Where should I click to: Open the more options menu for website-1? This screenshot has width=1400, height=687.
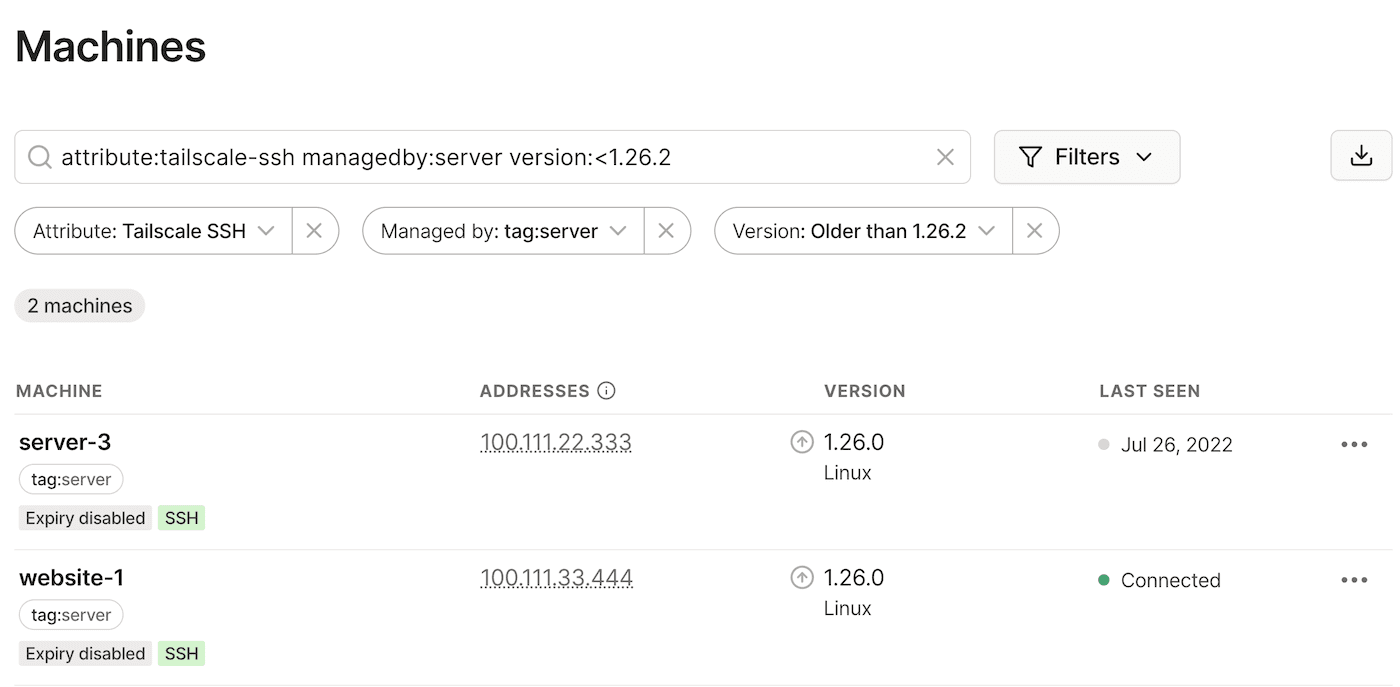(1354, 580)
